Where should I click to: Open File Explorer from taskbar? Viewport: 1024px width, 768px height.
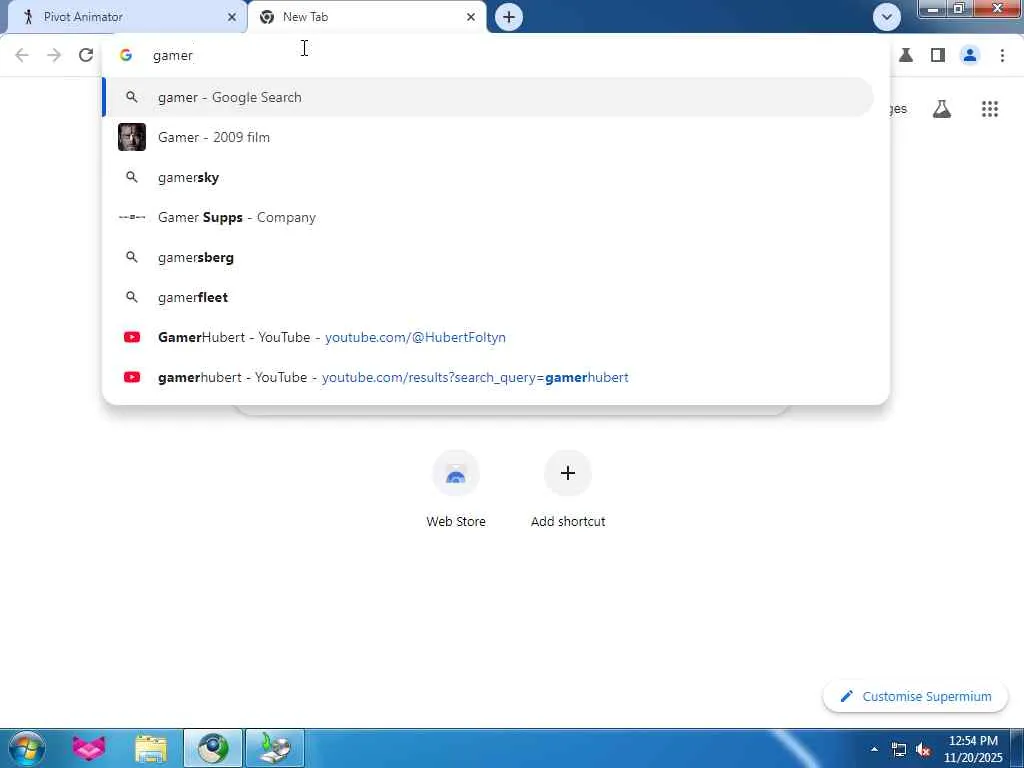[x=151, y=748]
